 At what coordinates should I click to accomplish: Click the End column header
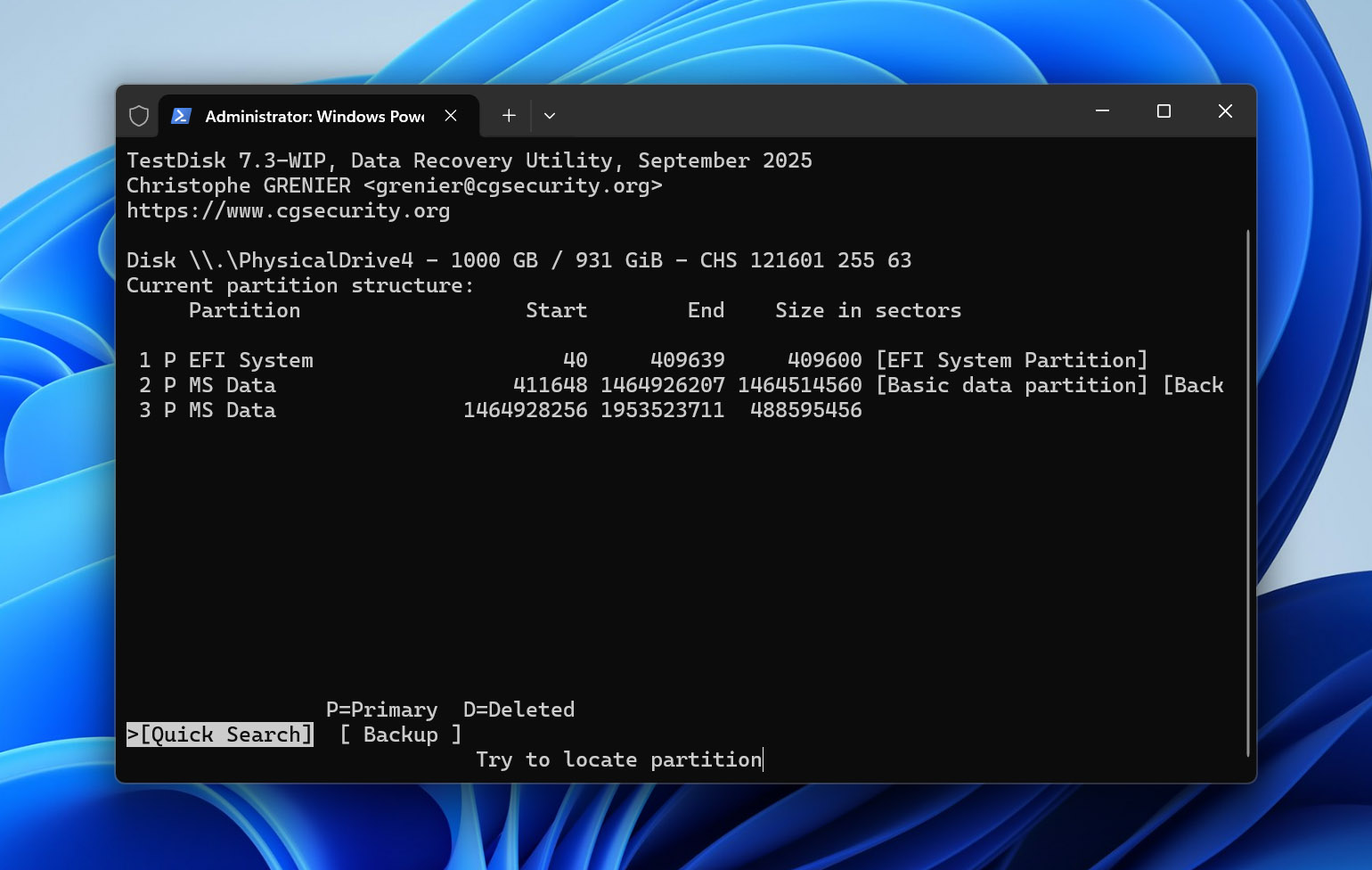point(706,310)
